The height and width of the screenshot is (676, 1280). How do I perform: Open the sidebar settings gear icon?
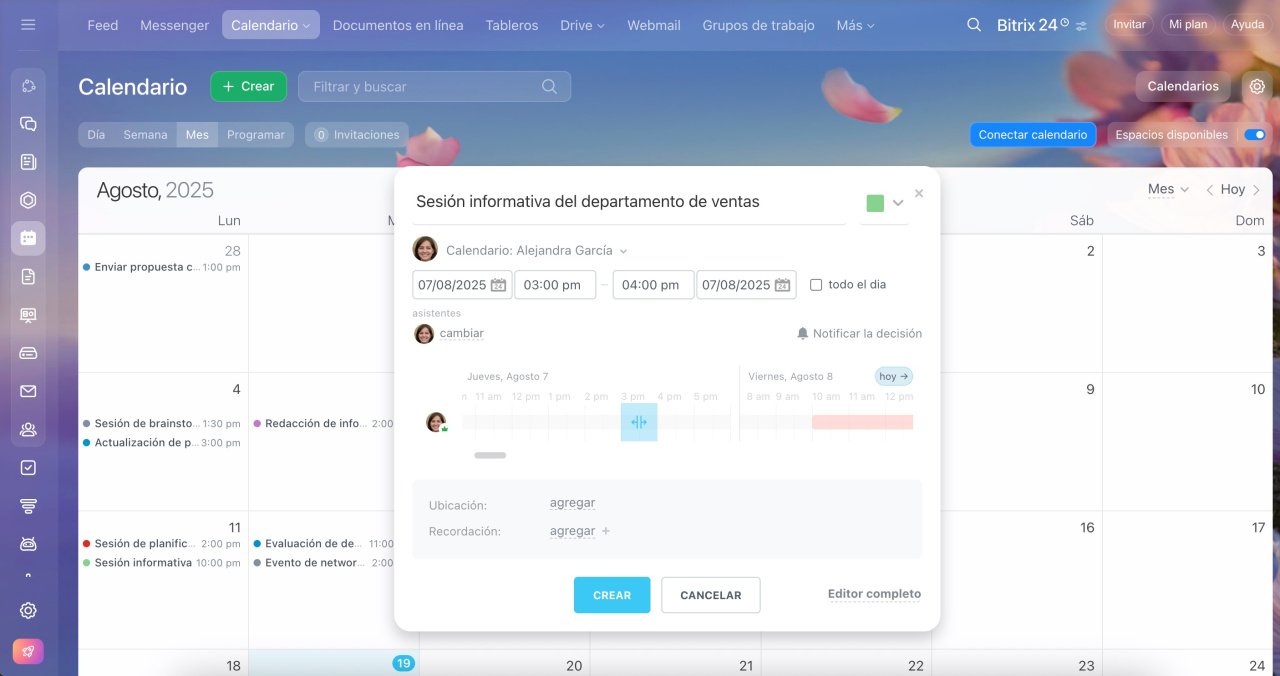tap(28, 610)
